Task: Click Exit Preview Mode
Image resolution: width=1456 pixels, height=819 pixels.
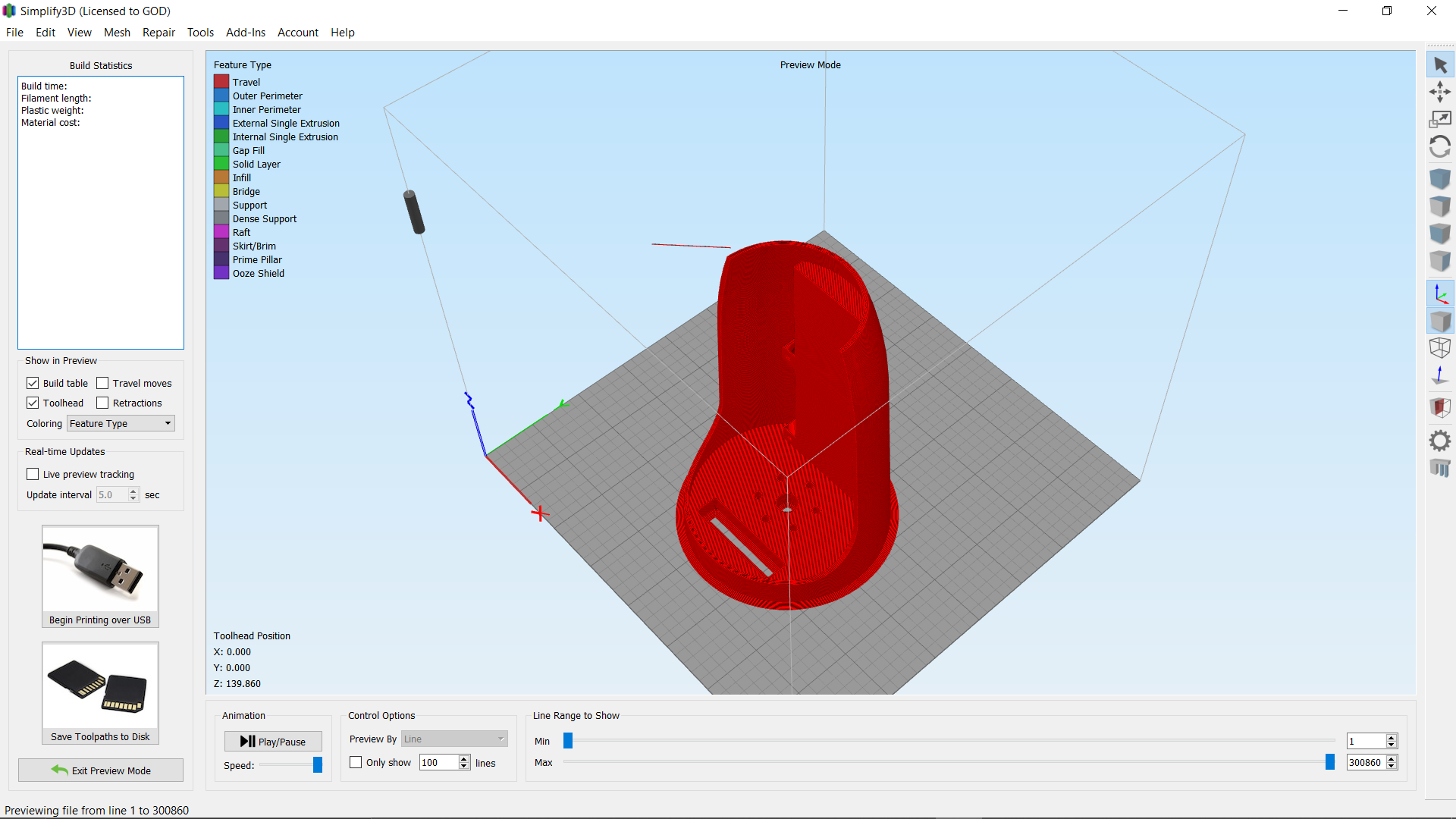Action: coord(100,770)
